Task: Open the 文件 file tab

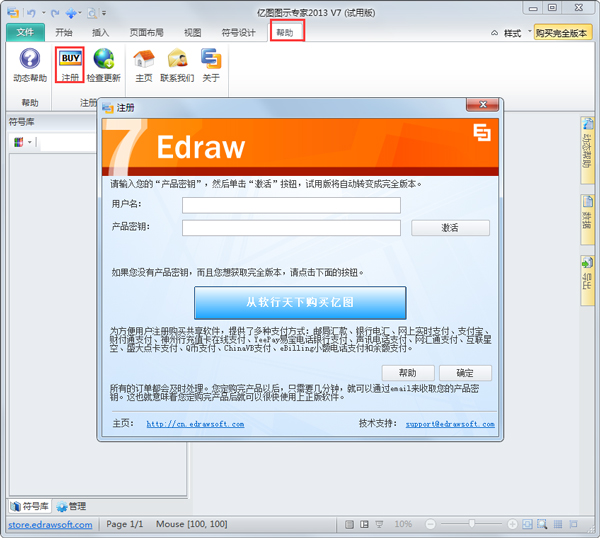Action: point(25,33)
